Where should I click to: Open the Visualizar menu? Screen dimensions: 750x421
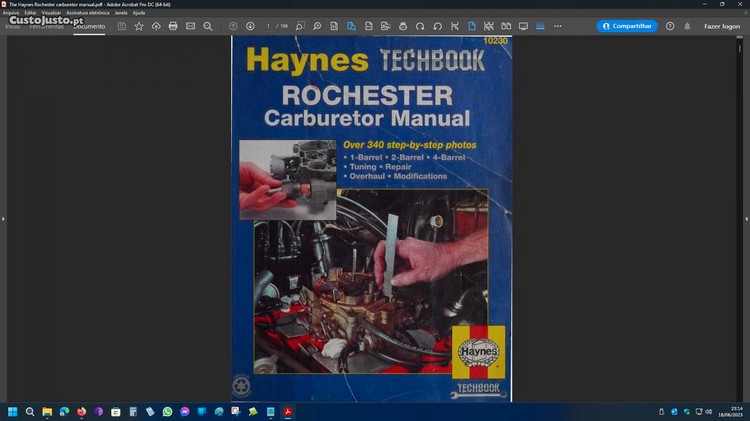(50, 13)
